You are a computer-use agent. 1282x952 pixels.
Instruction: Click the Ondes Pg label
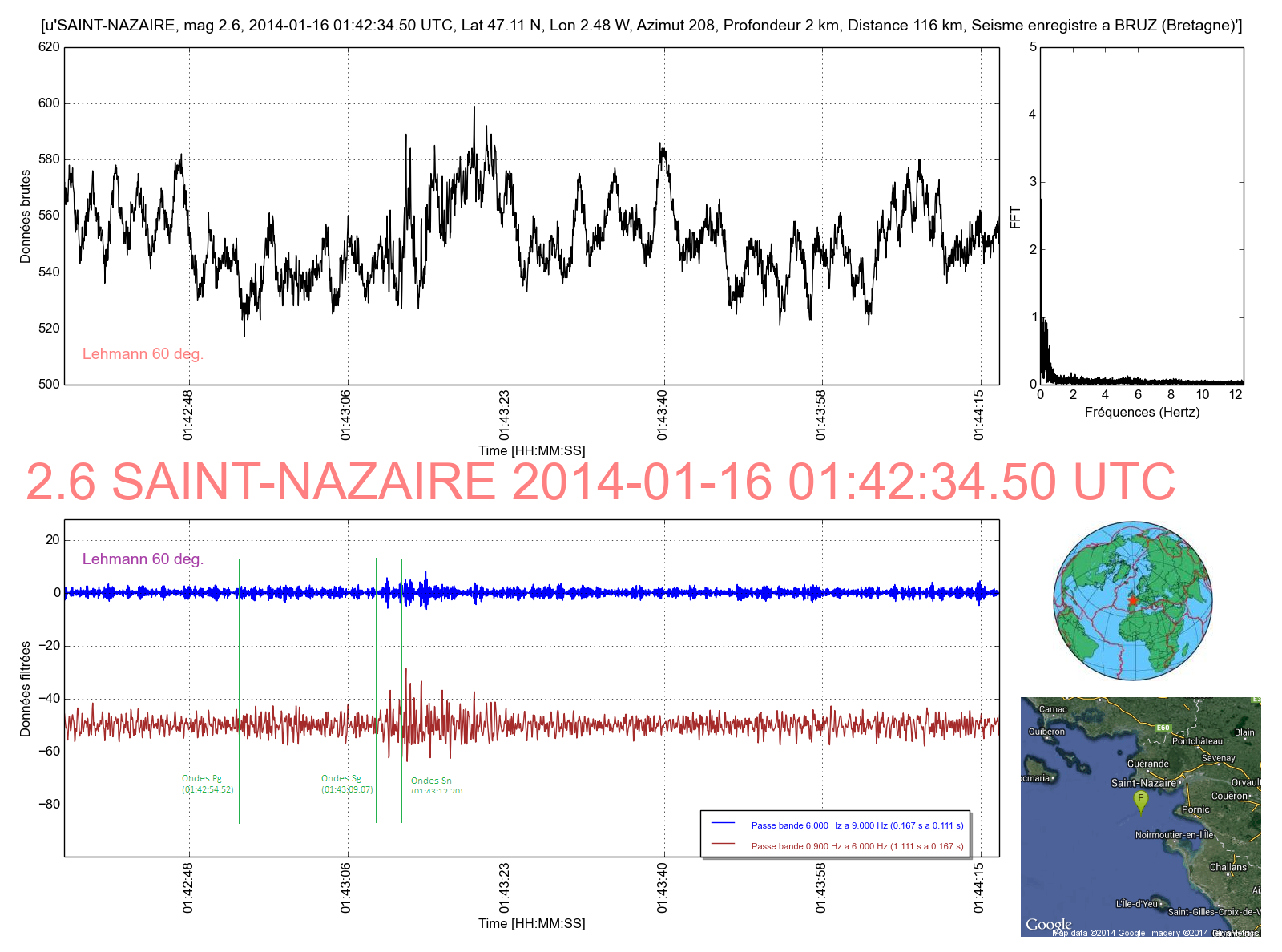click(202, 778)
